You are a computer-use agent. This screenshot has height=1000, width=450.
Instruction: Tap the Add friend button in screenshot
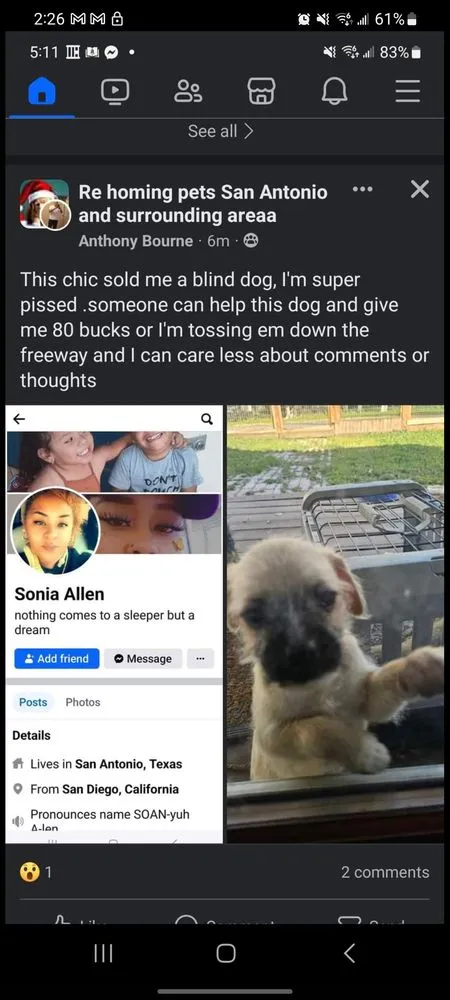coord(57,658)
